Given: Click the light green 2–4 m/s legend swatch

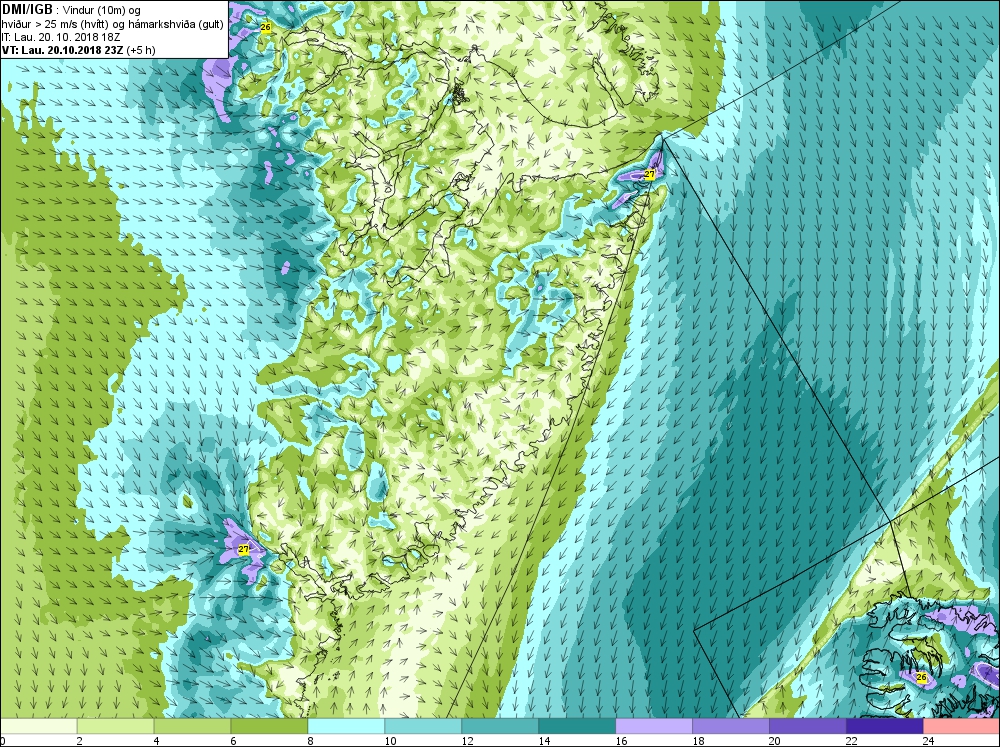Looking at the screenshot, I should coord(115,727).
